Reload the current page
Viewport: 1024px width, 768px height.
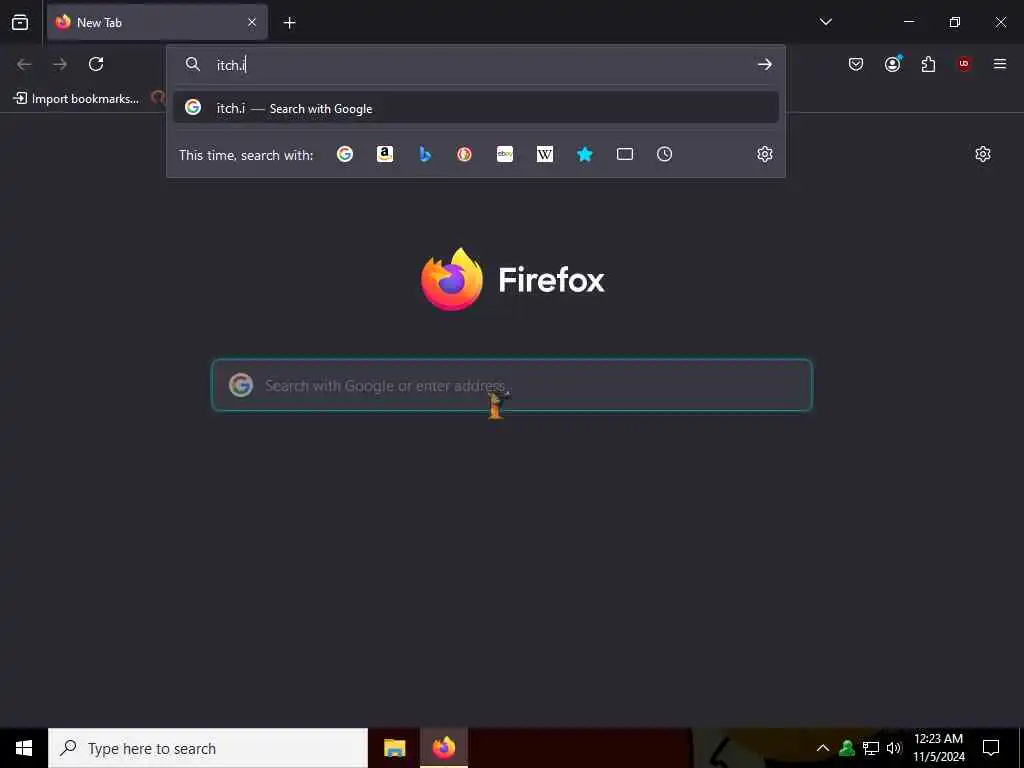pyautogui.click(x=96, y=64)
